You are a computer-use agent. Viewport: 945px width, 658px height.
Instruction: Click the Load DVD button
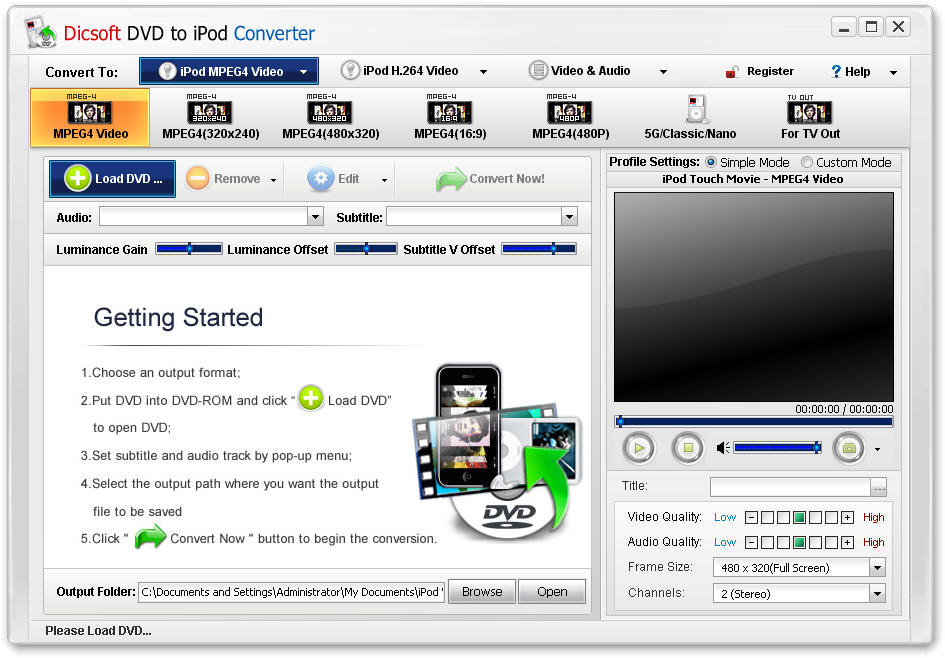pyautogui.click(x=113, y=178)
